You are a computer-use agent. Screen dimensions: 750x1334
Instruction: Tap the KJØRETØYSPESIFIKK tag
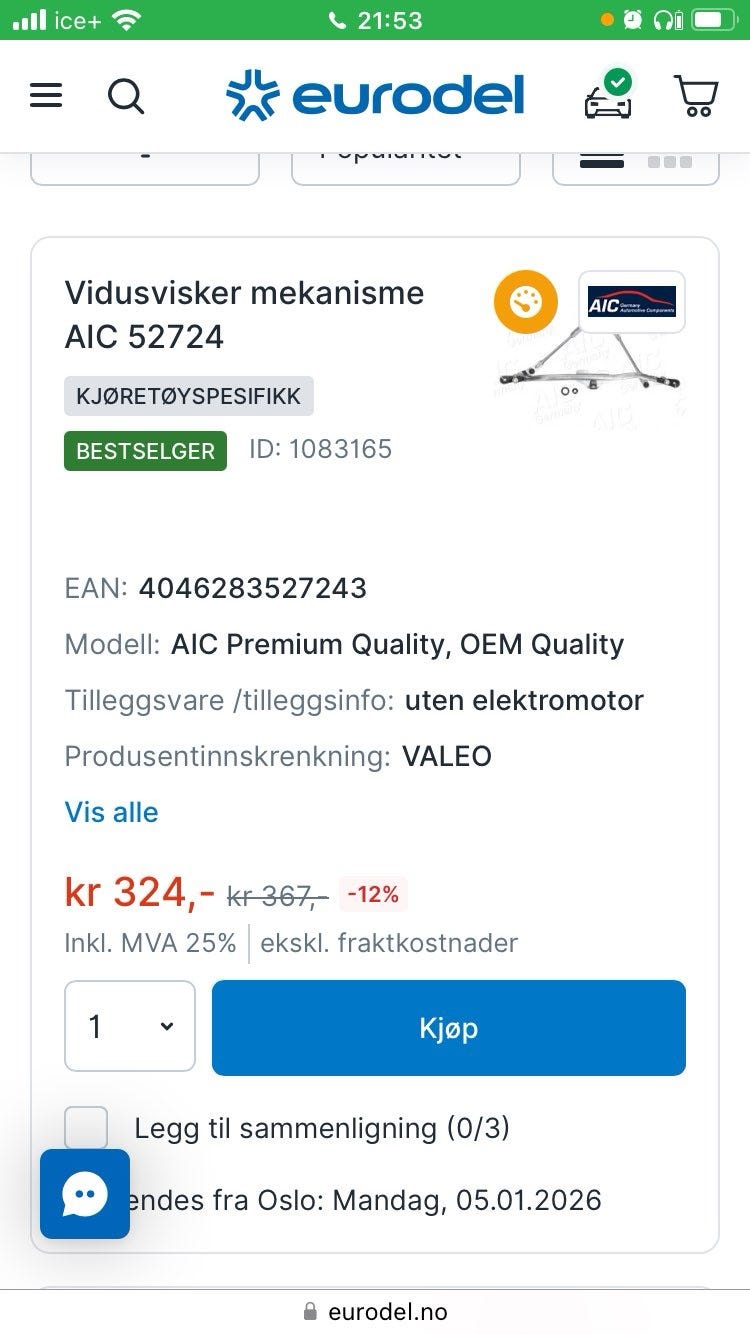click(x=189, y=396)
